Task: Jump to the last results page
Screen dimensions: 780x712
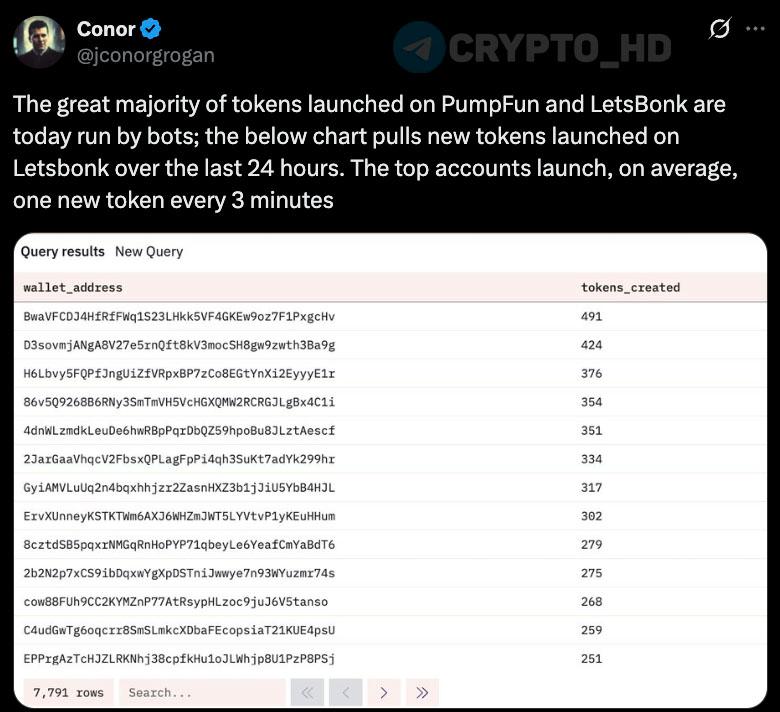Action: tap(422, 692)
